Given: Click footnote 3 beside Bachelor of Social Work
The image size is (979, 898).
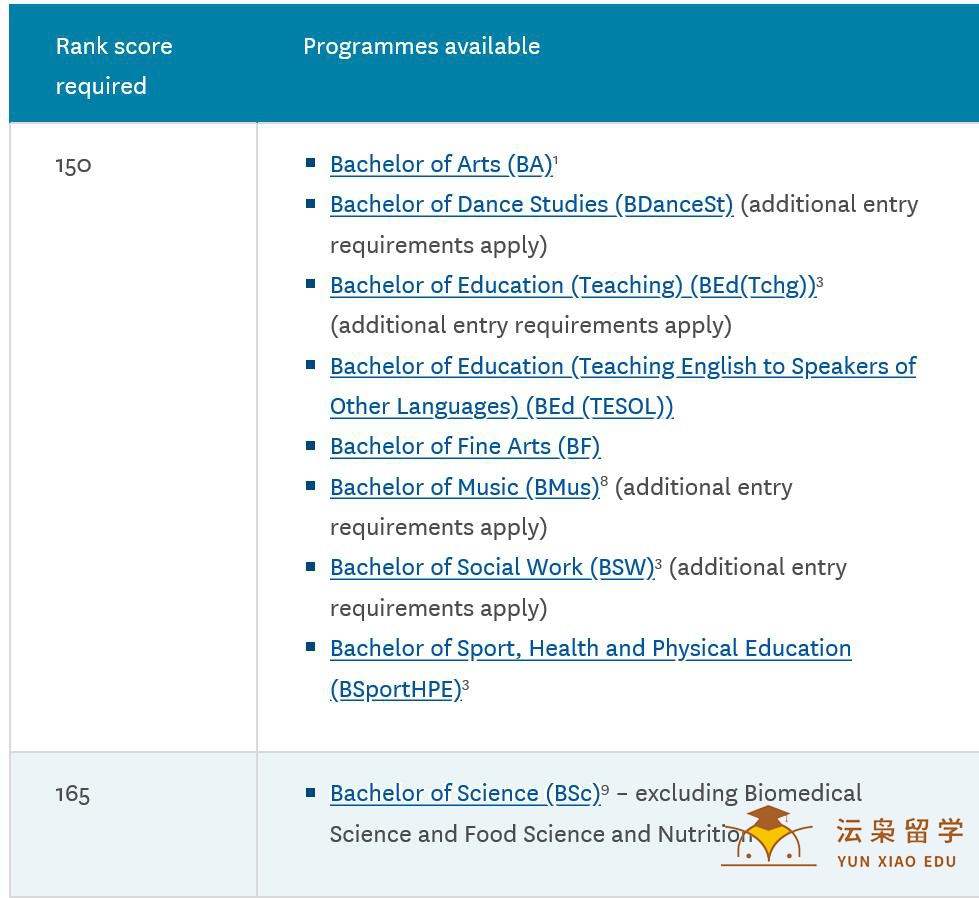Looking at the screenshot, I should (x=658, y=563).
